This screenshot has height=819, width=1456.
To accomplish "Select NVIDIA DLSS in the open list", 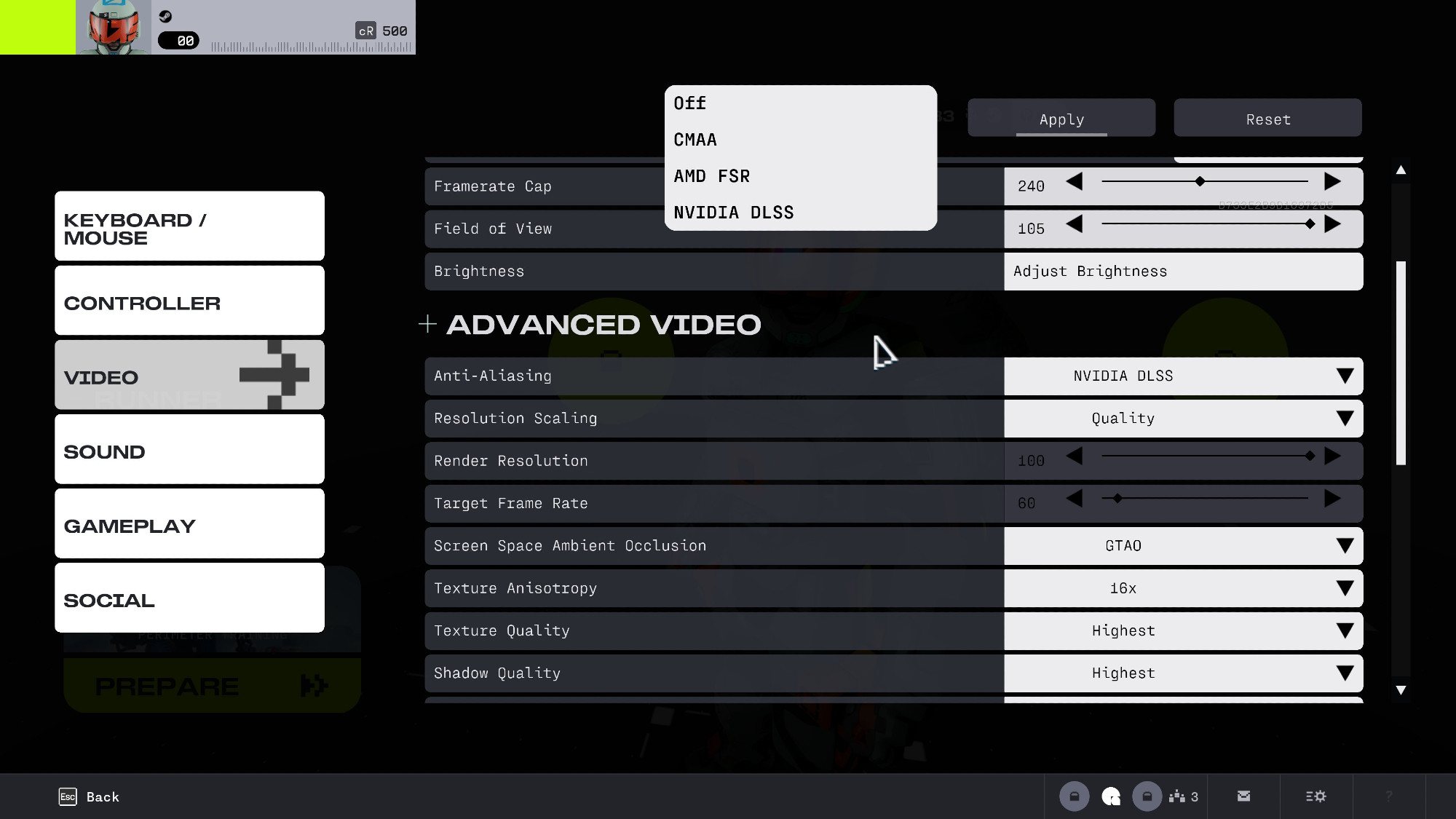I will click(x=800, y=213).
